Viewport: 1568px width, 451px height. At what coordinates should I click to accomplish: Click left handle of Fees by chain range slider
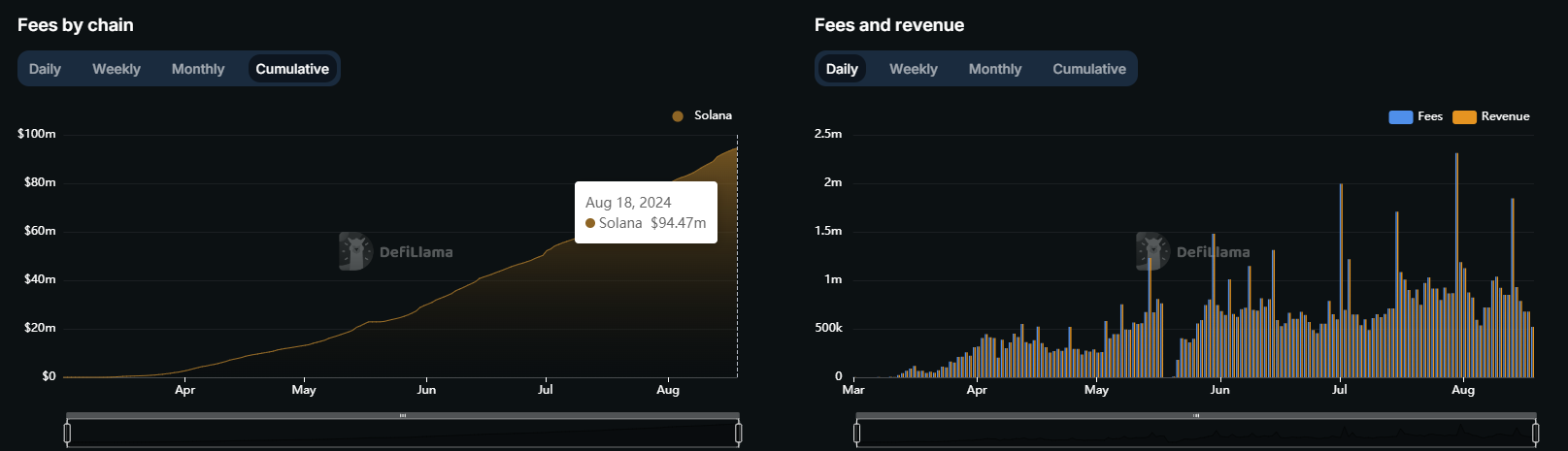pyautogui.click(x=67, y=432)
